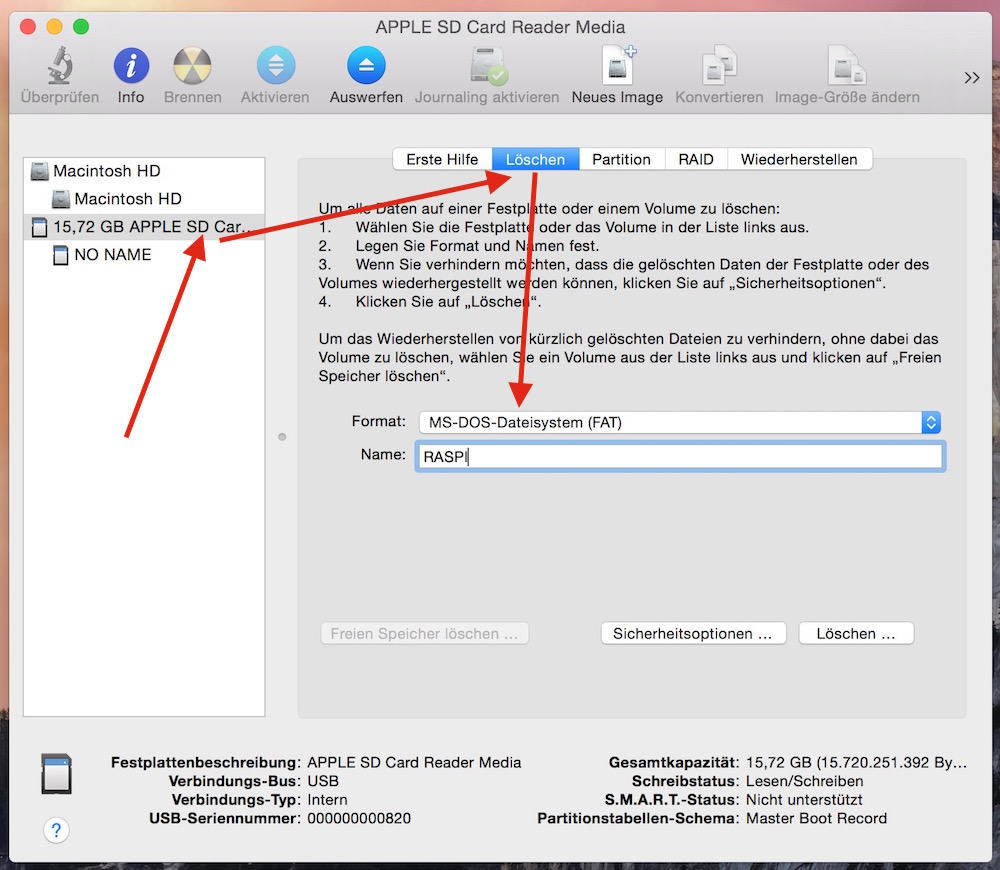1000x870 pixels.
Task: Eject the card with Auswerfen icon
Action: coord(366,65)
